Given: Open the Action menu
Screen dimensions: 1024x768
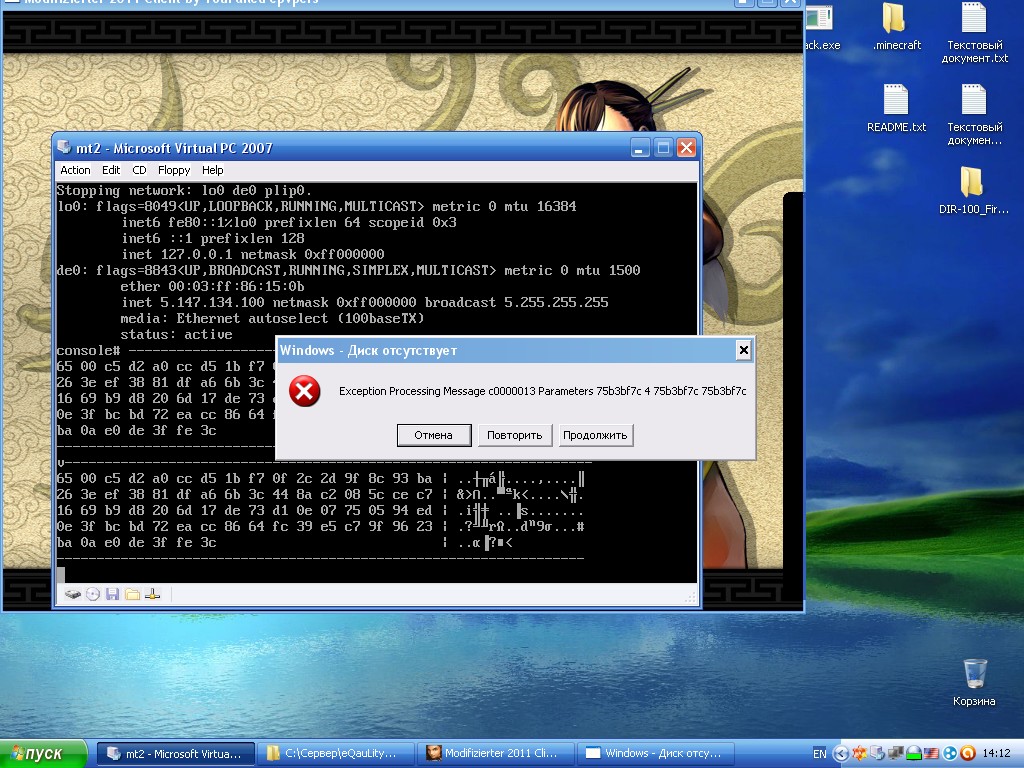Looking at the screenshot, I should 75,170.
